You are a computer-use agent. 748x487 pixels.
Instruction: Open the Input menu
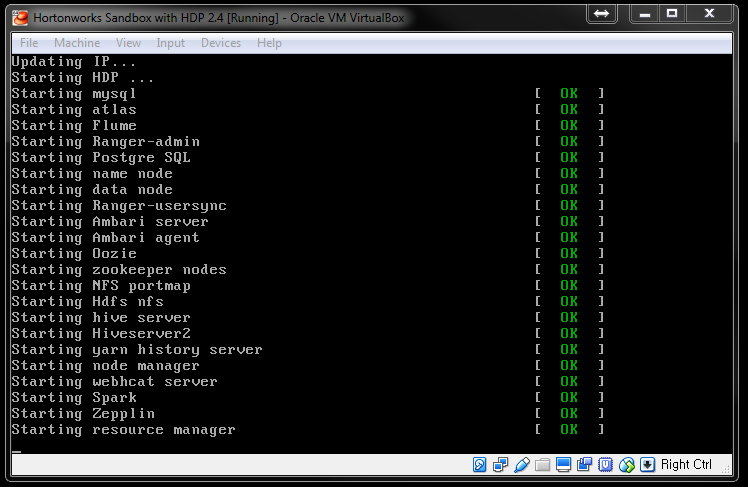coord(170,43)
